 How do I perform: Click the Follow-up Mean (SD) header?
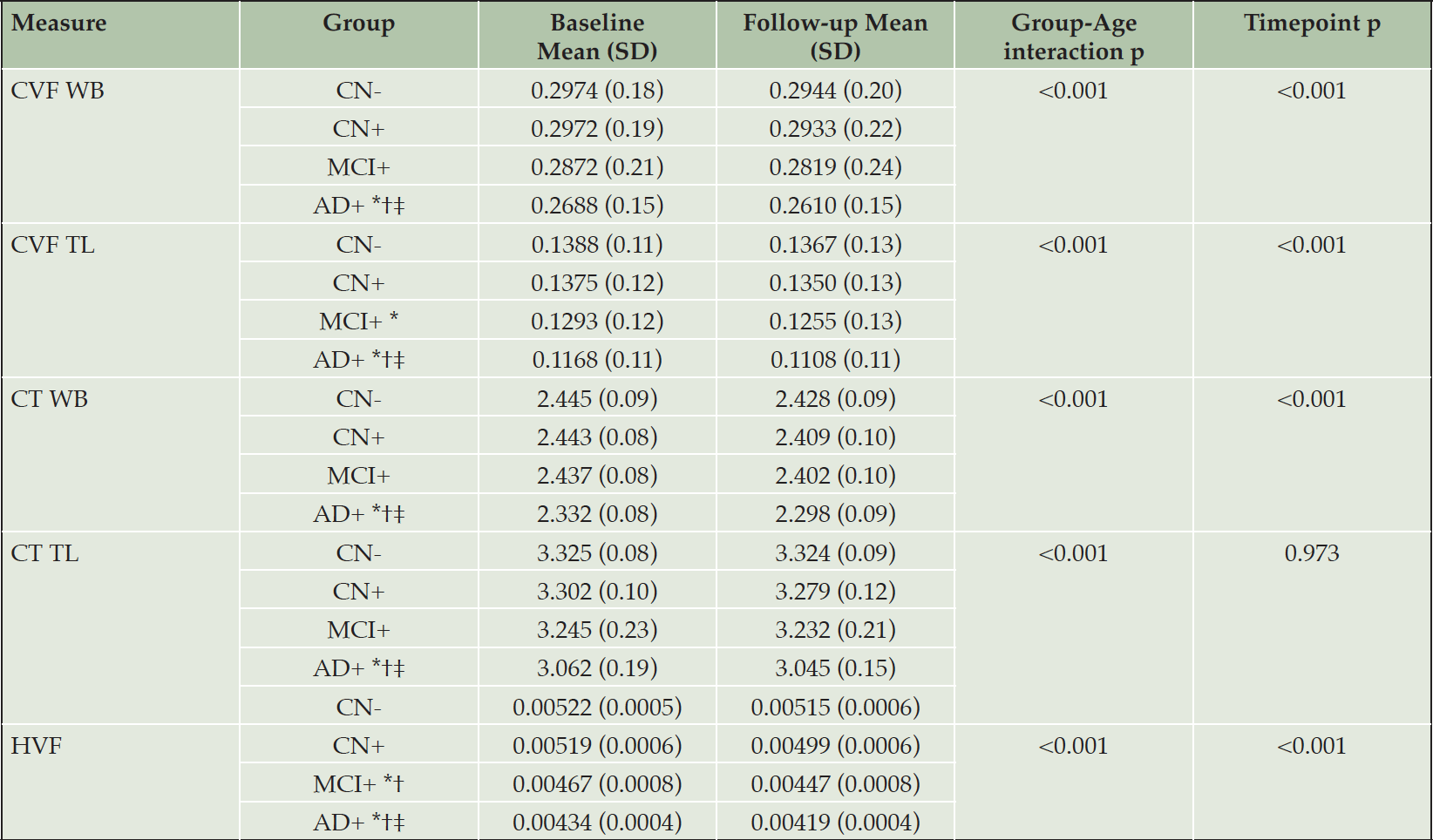coord(835,37)
